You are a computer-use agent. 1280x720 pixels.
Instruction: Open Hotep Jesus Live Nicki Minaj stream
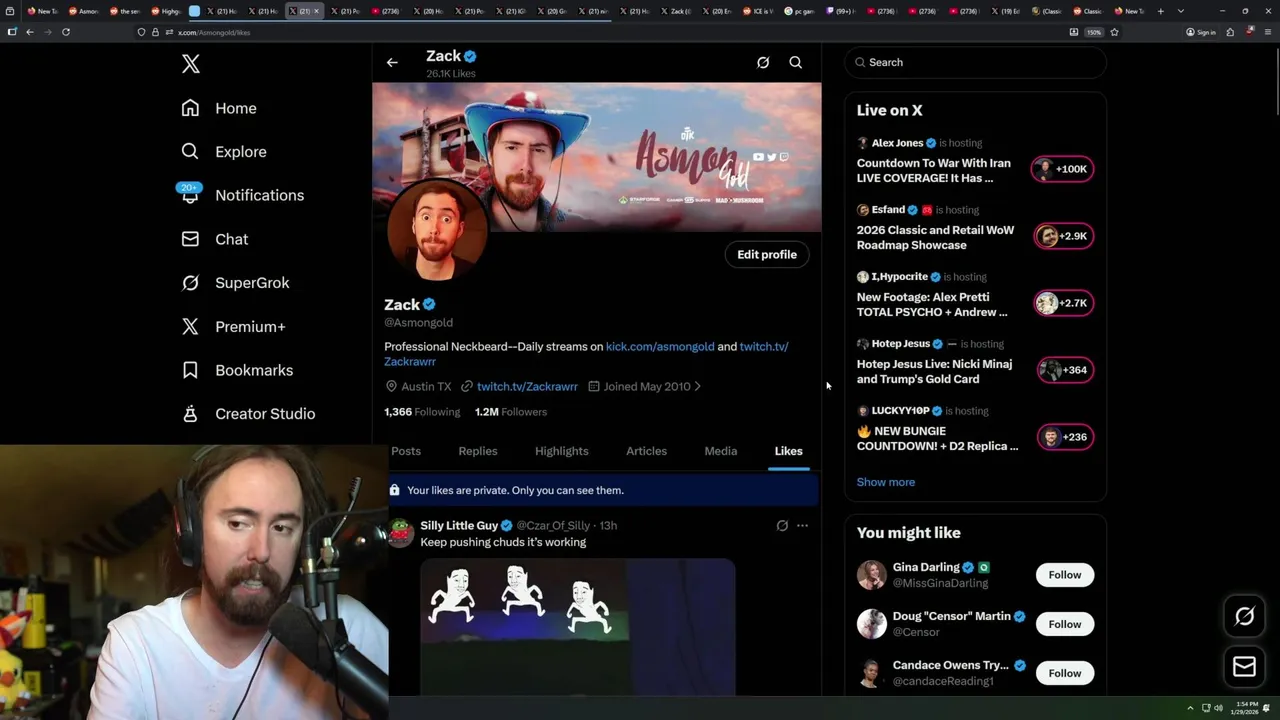tap(935, 372)
